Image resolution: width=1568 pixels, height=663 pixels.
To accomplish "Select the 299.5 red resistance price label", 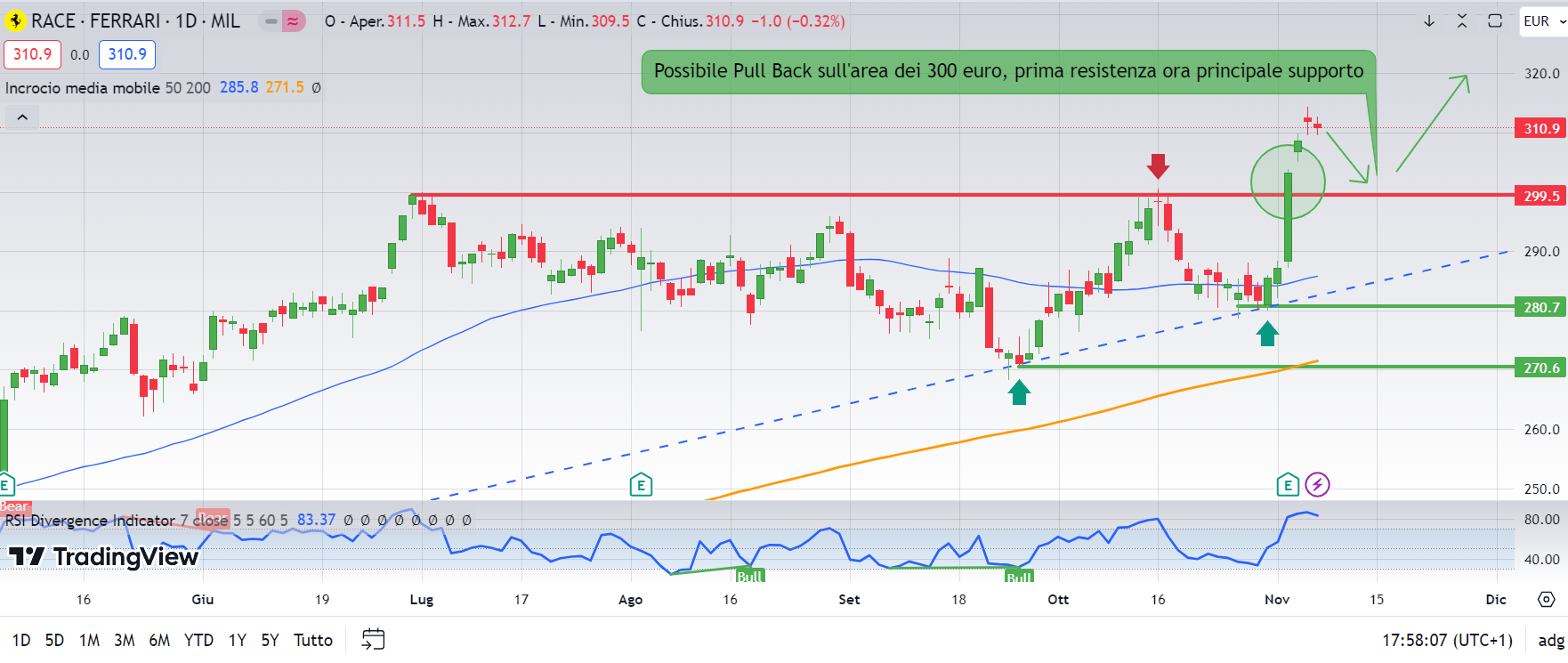I will (x=1541, y=196).
